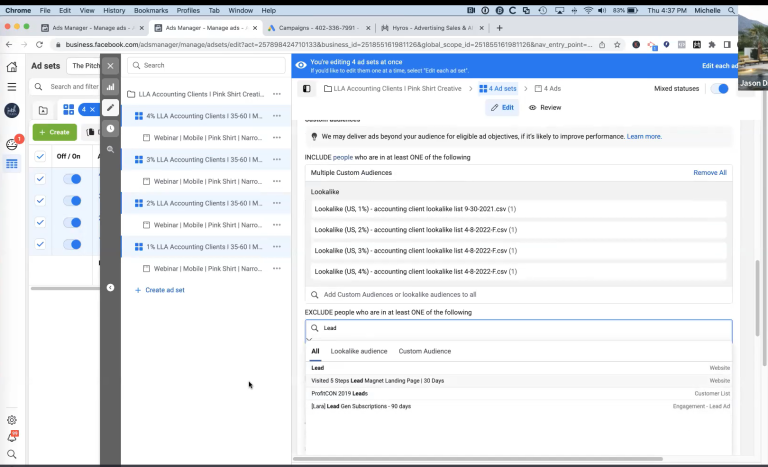Switch to the Lookalike audience tab
Viewport: 768px width, 467px height.
[x=358, y=351]
